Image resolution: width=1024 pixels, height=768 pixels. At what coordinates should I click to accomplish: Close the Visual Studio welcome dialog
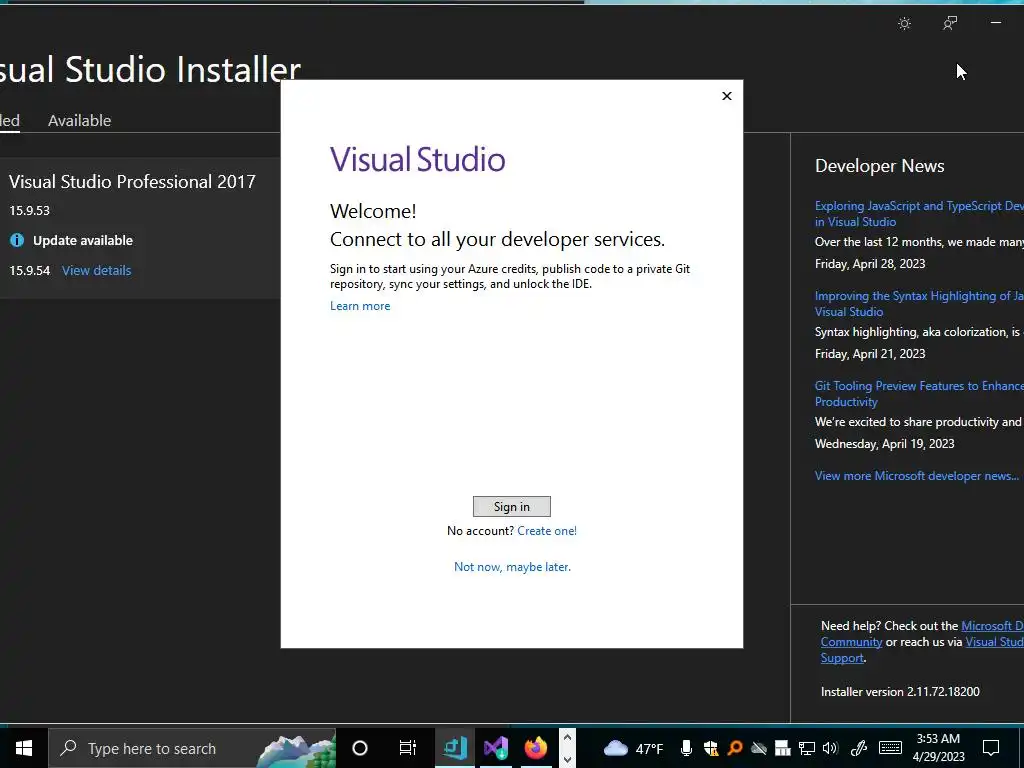[727, 96]
